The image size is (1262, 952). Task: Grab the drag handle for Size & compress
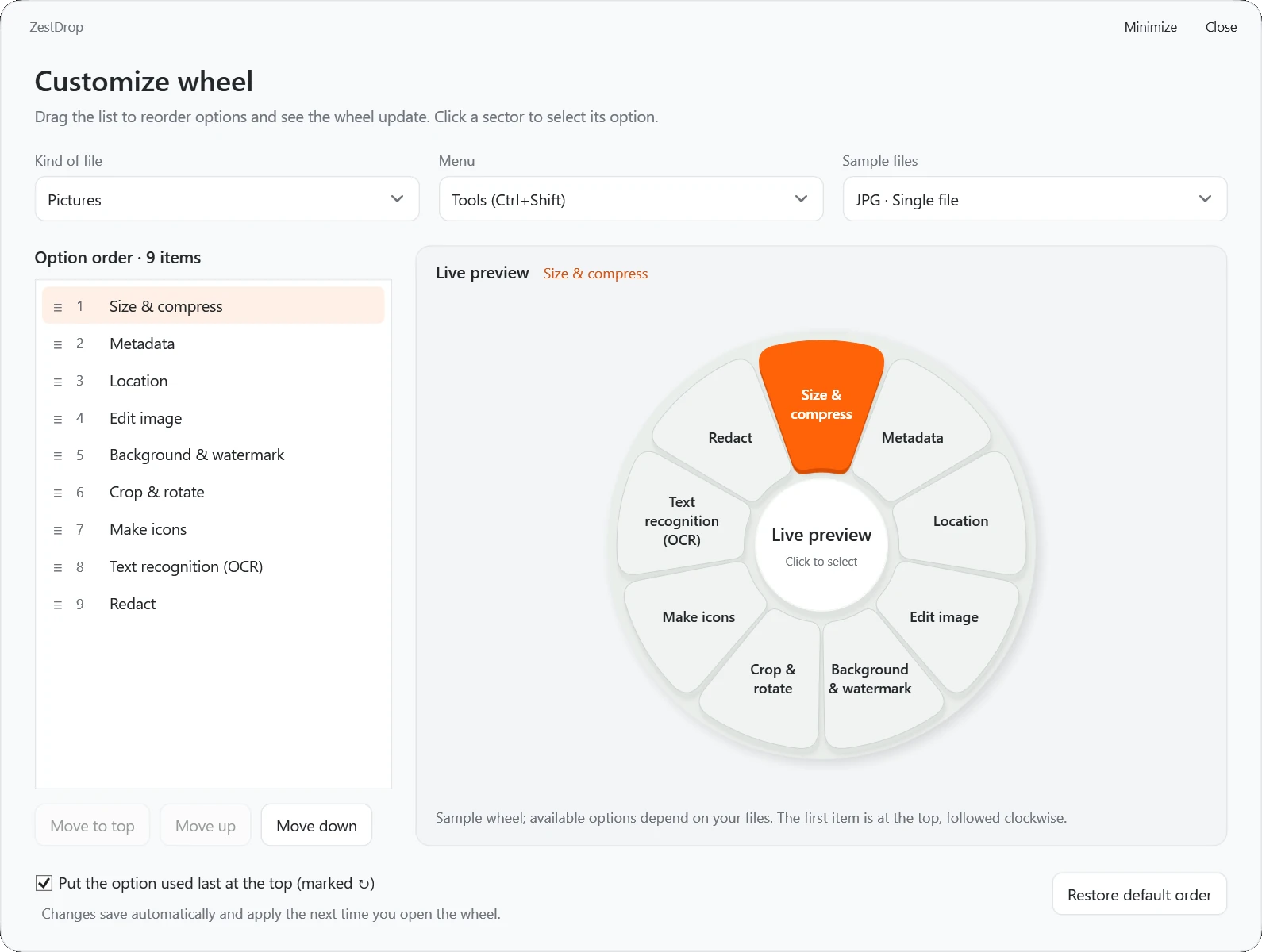click(57, 307)
